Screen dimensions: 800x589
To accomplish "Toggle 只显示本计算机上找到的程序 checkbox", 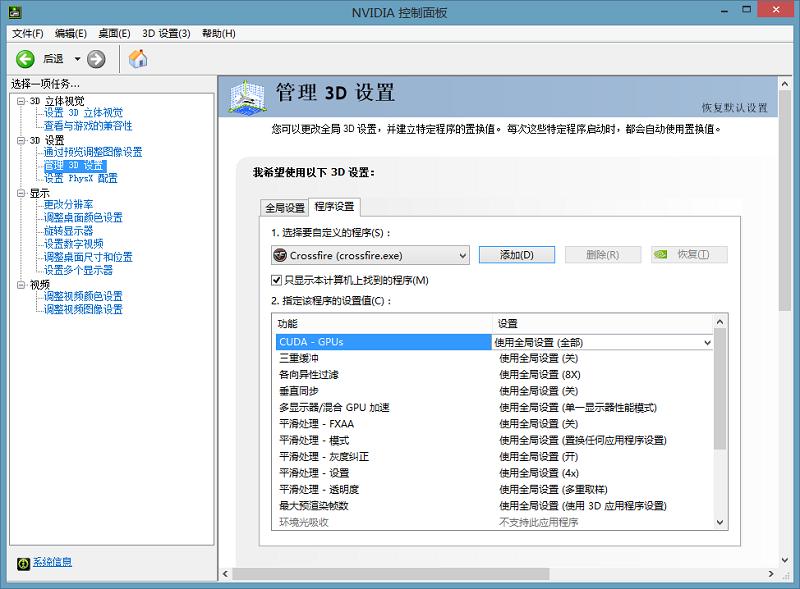I will pyautogui.click(x=277, y=280).
